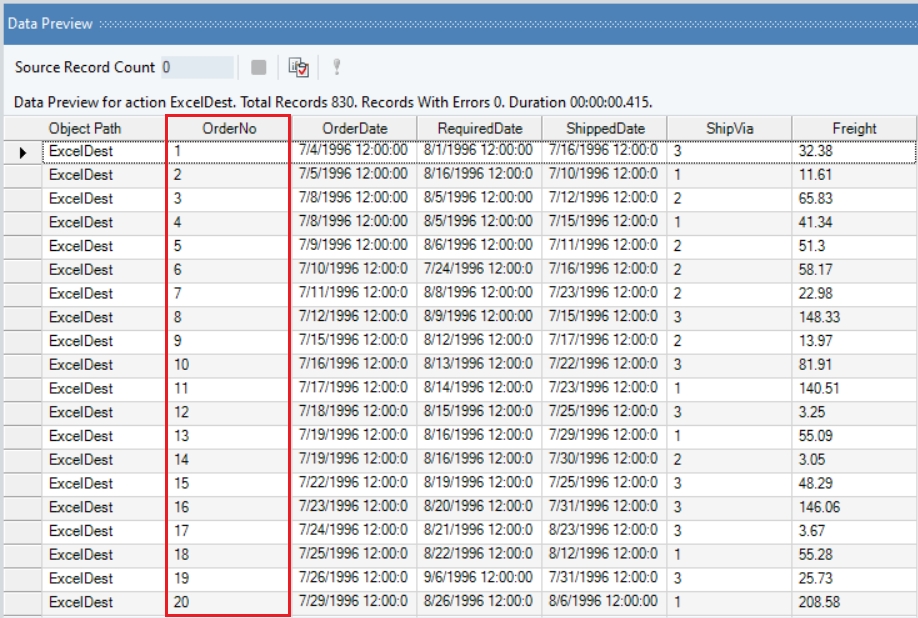Select the first row's arrow indicator

click(x=22, y=151)
